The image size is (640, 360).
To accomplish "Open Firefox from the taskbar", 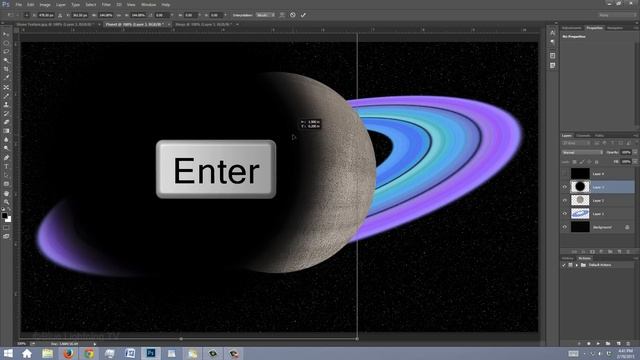I will (68, 353).
